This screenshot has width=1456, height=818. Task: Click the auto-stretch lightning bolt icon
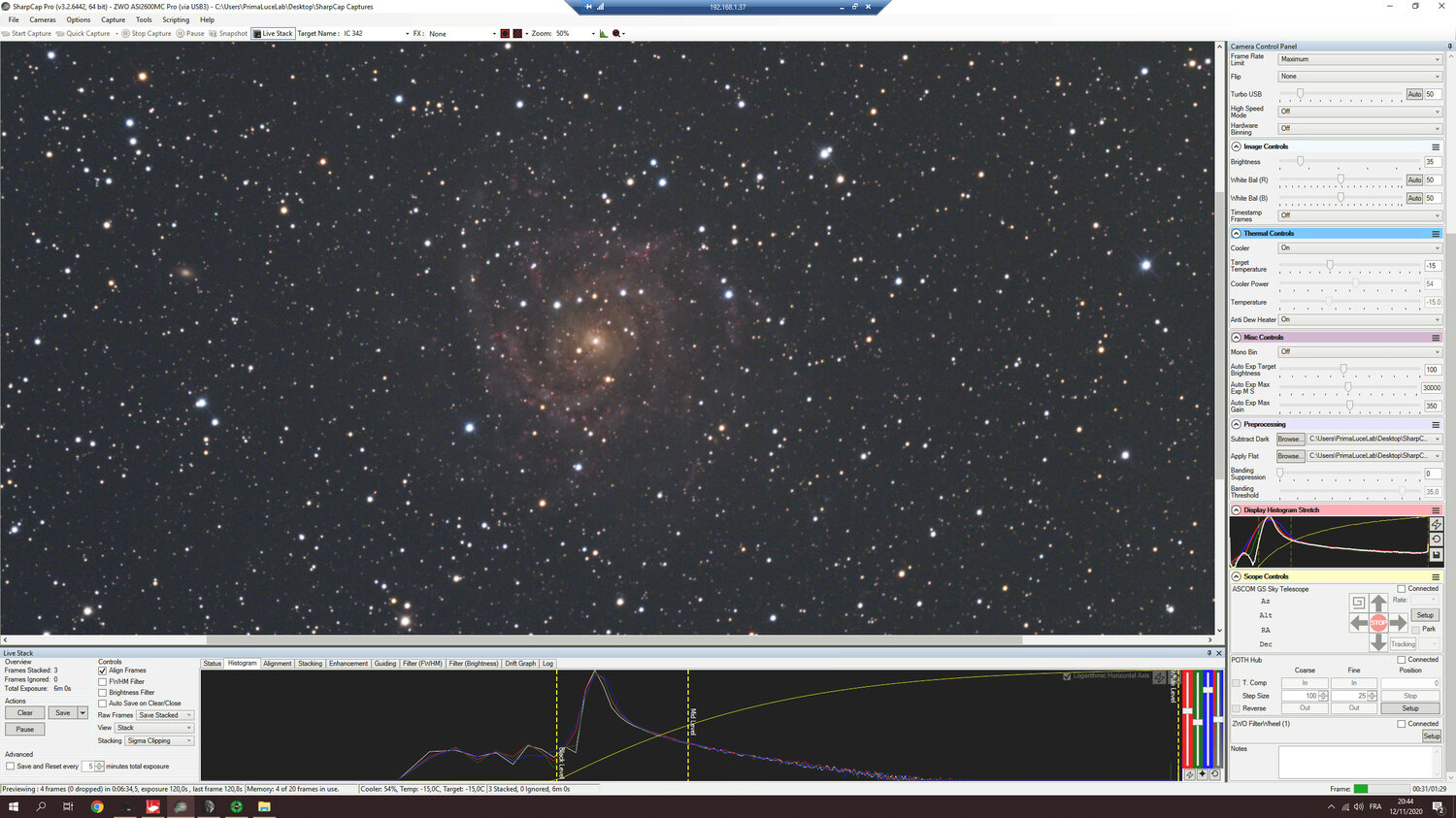[x=1437, y=524]
